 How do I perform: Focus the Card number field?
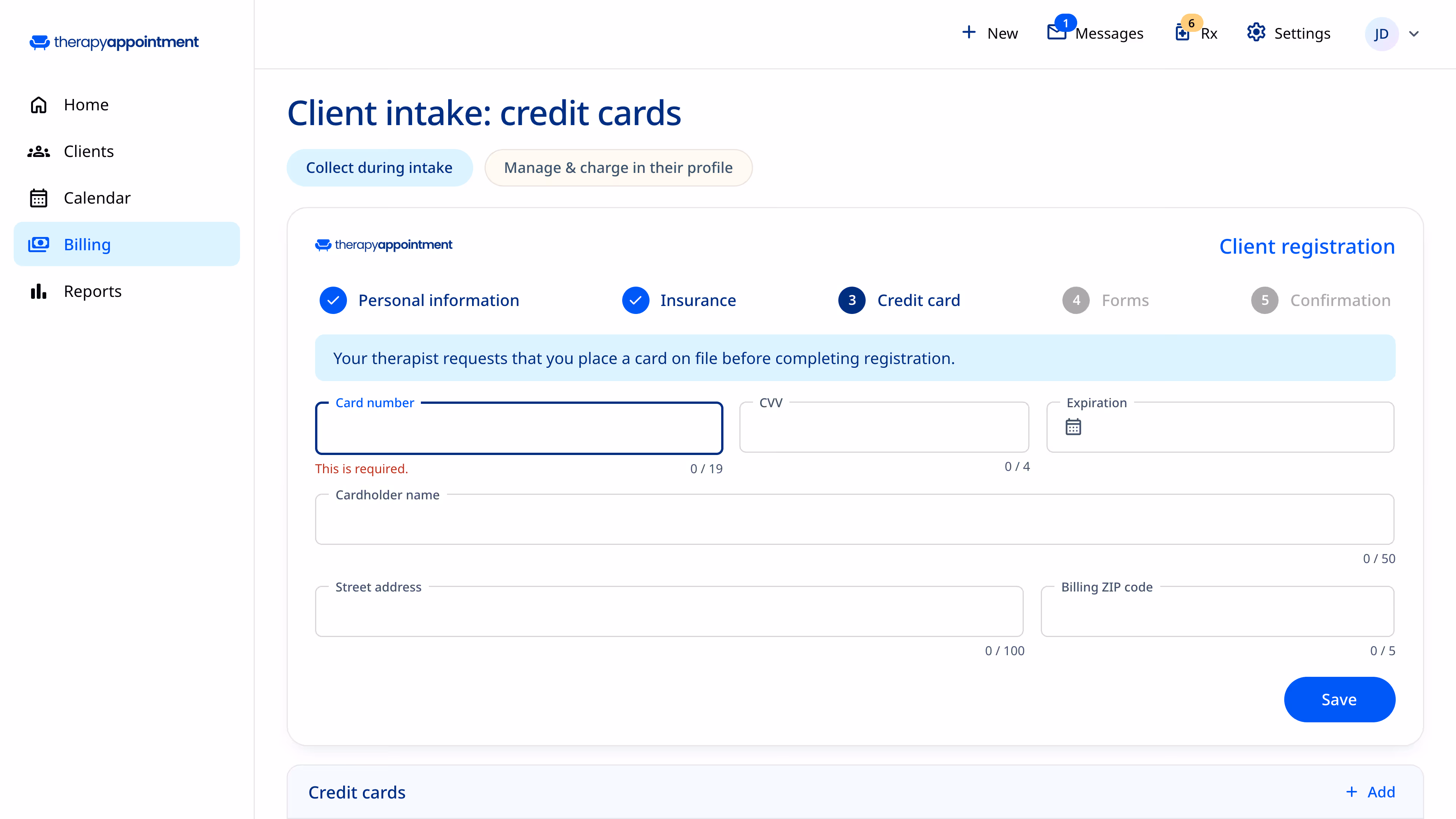coord(519,428)
